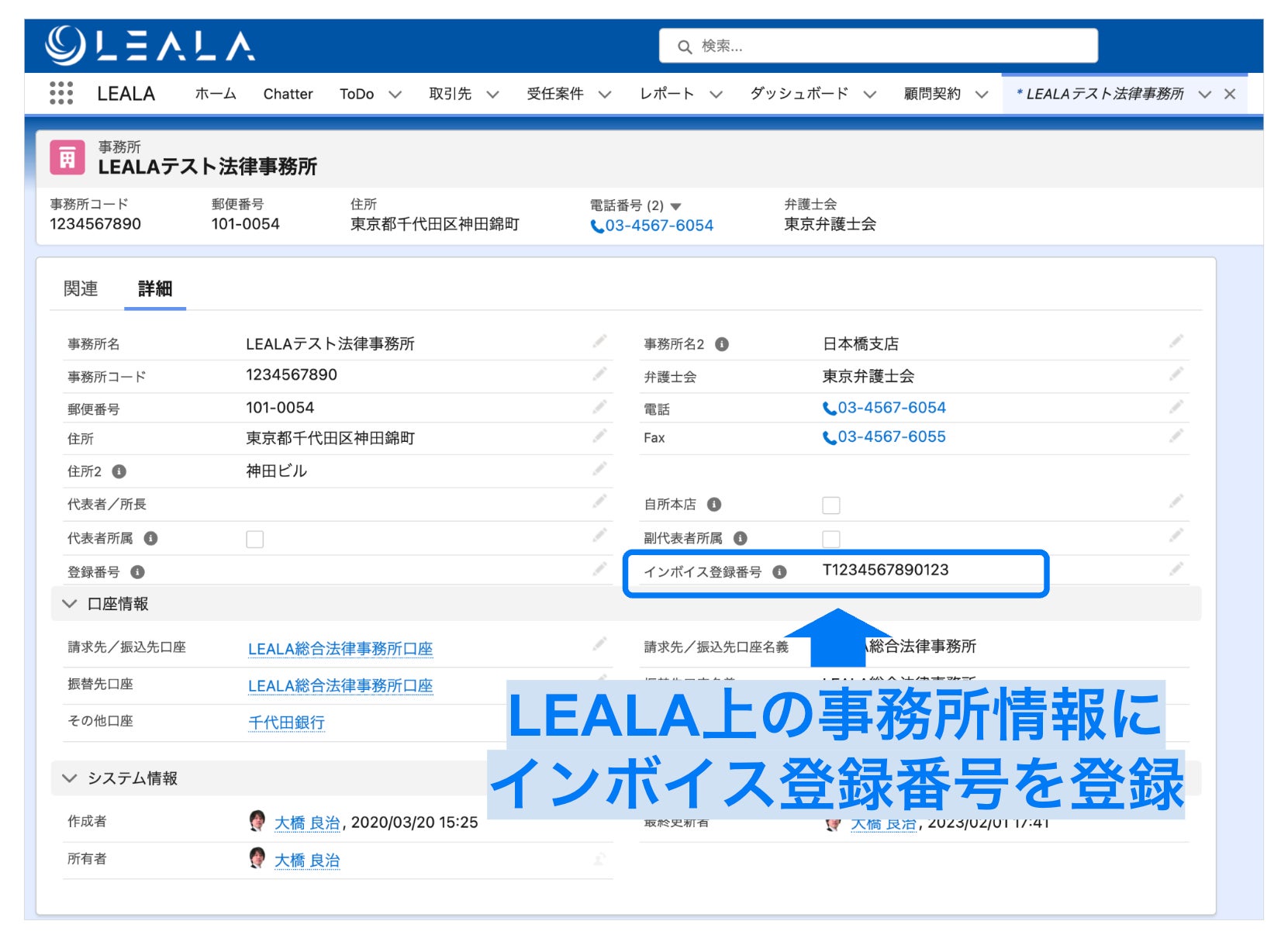The width and height of the screenshot is (1281, 952).
Task: Open 大橋 良治 link in 所有者 row
Action: (x=307, y=860)
